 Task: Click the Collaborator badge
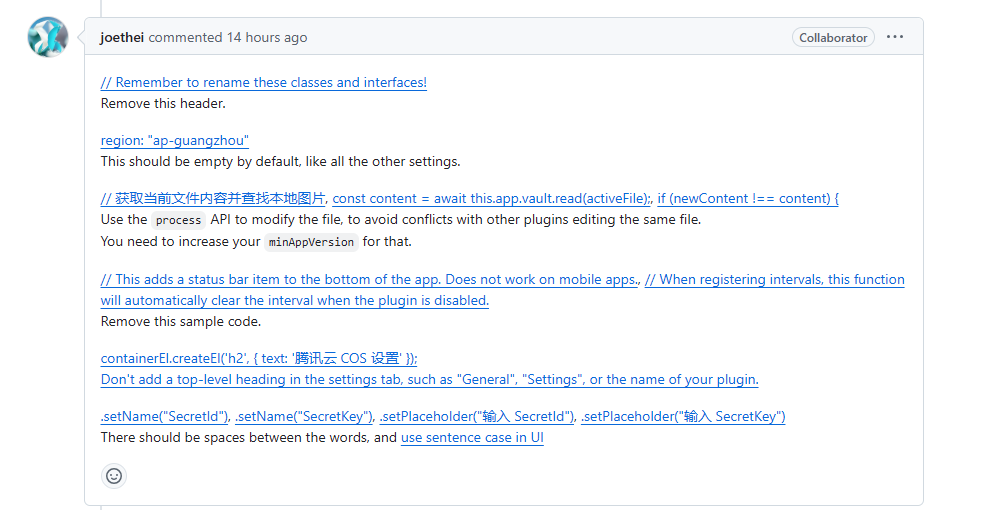[x=833, y=37]
